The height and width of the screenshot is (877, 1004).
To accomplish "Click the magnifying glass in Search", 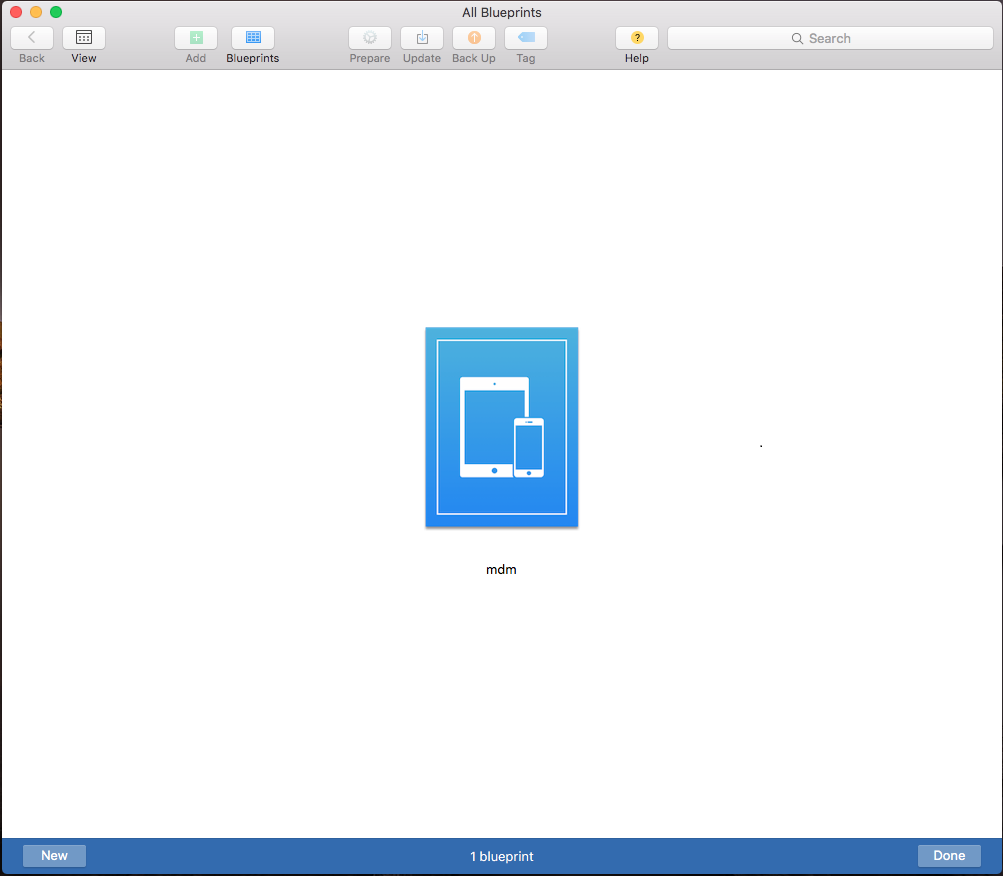I will (797, 38).
